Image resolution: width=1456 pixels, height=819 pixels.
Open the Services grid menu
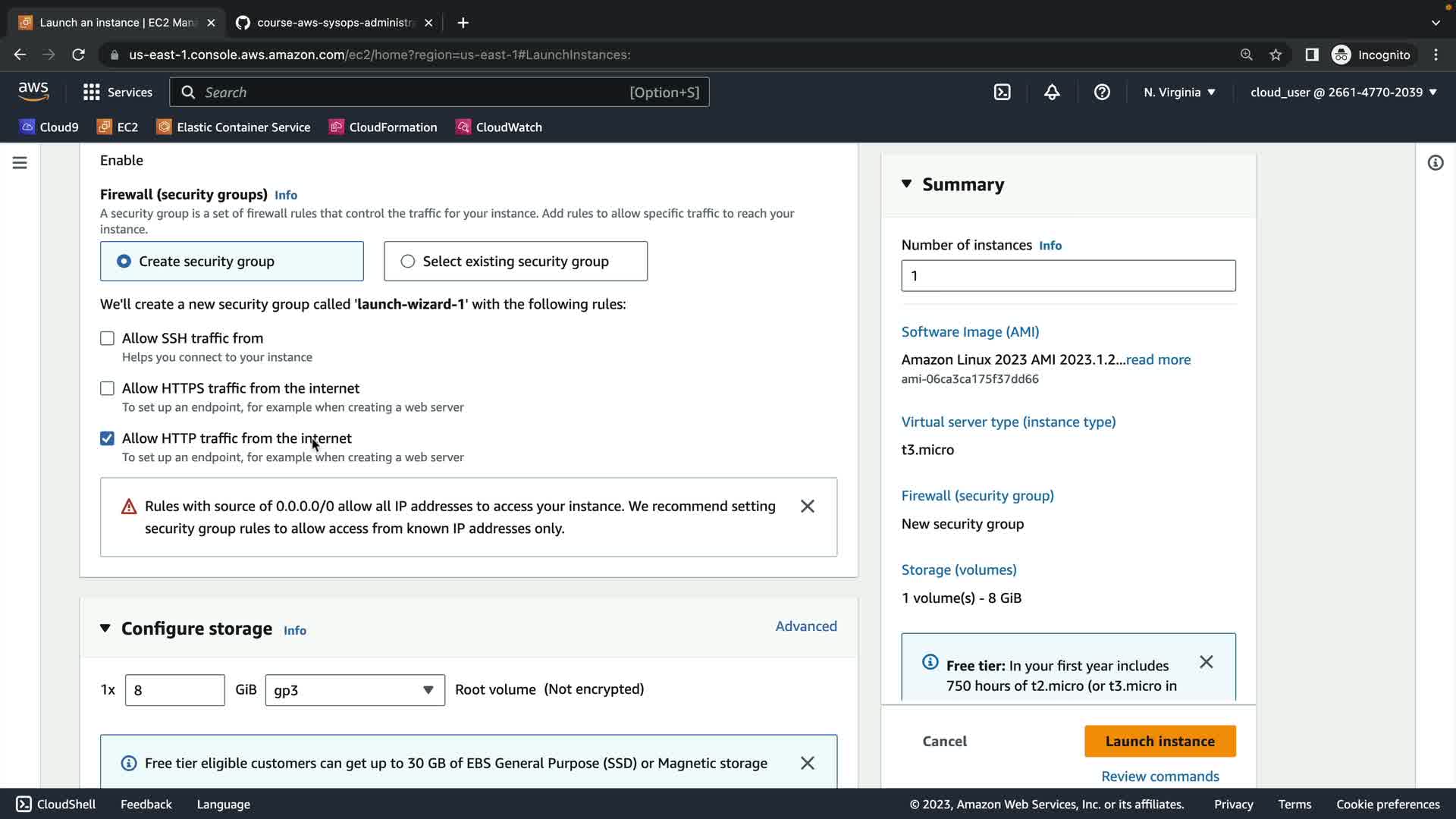click(x=118, y=92)
